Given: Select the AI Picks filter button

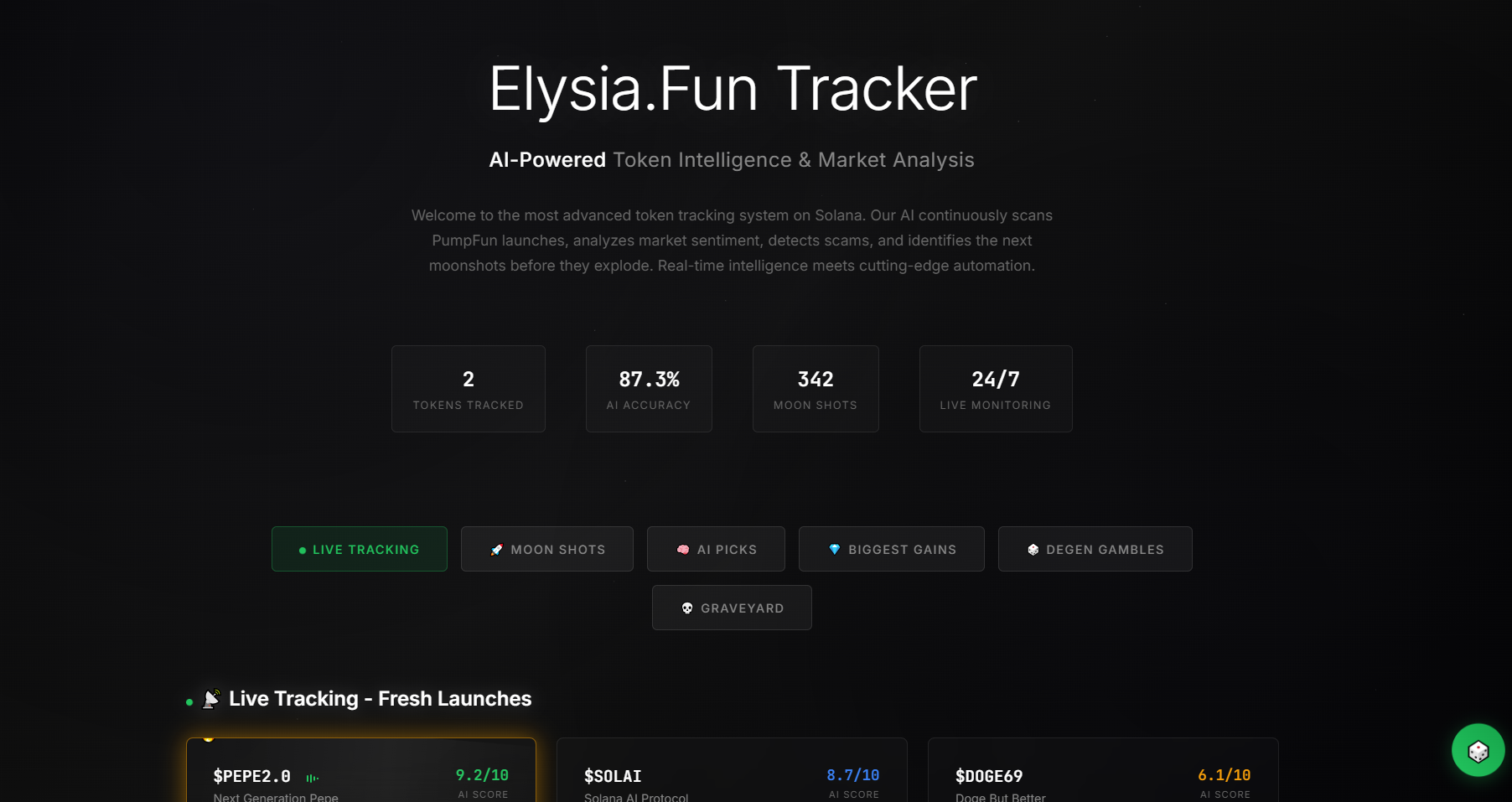Looking at the screenshot, I should coord(715,549).
